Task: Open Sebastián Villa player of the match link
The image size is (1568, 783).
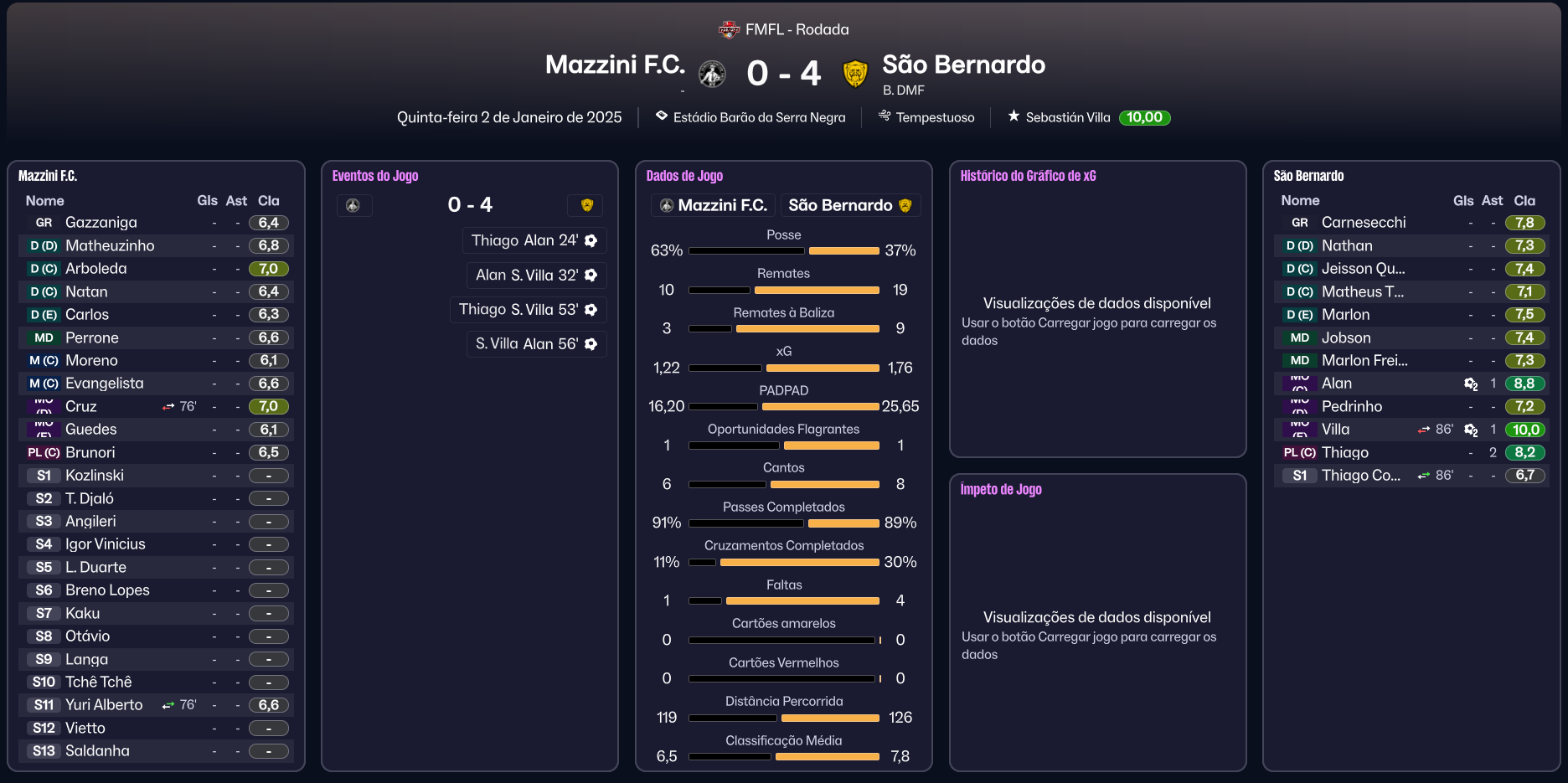Action: click(1067, 117)
